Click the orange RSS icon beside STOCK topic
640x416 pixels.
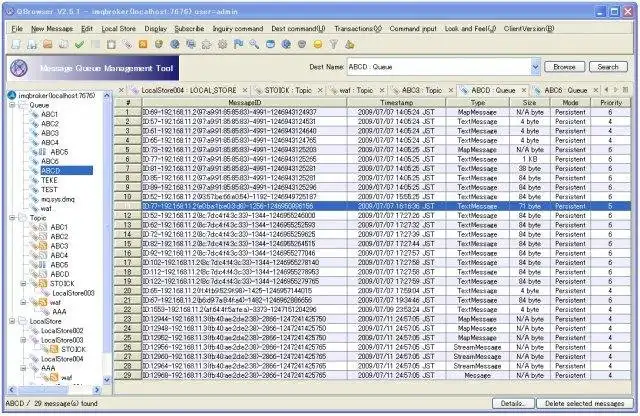pyautogui.click(x=42, y=283)
